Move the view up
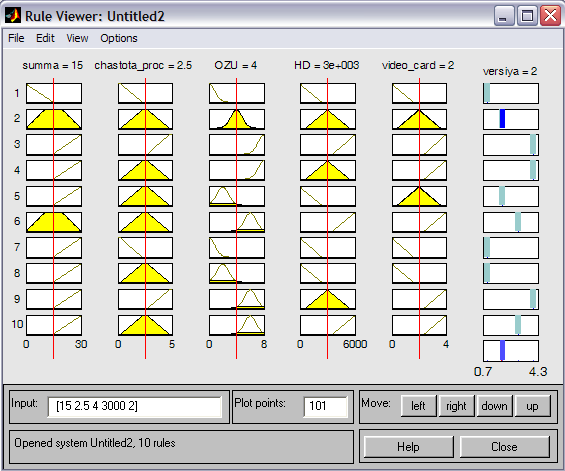 (533, 406)
